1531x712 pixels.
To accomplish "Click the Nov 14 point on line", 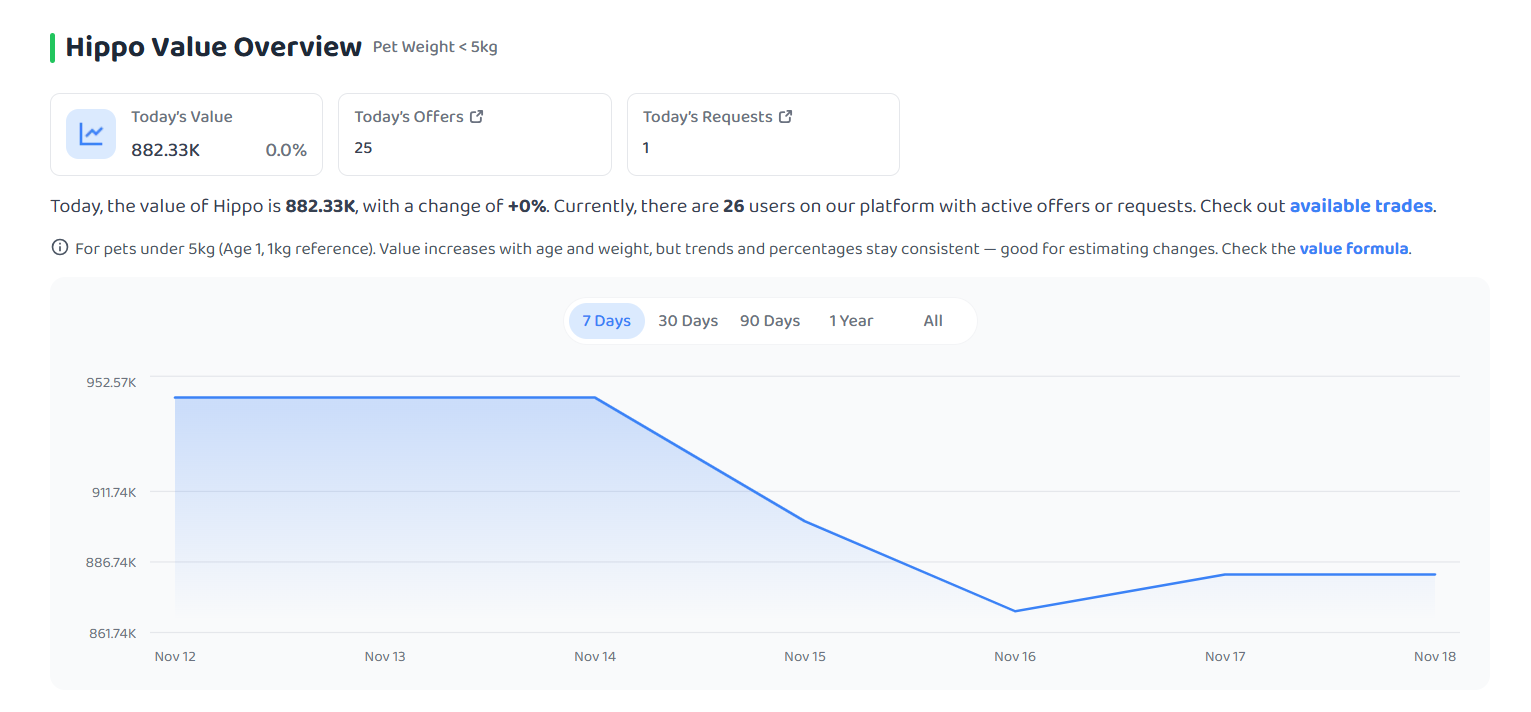I will pyautogui.click(x=595, y=398).
